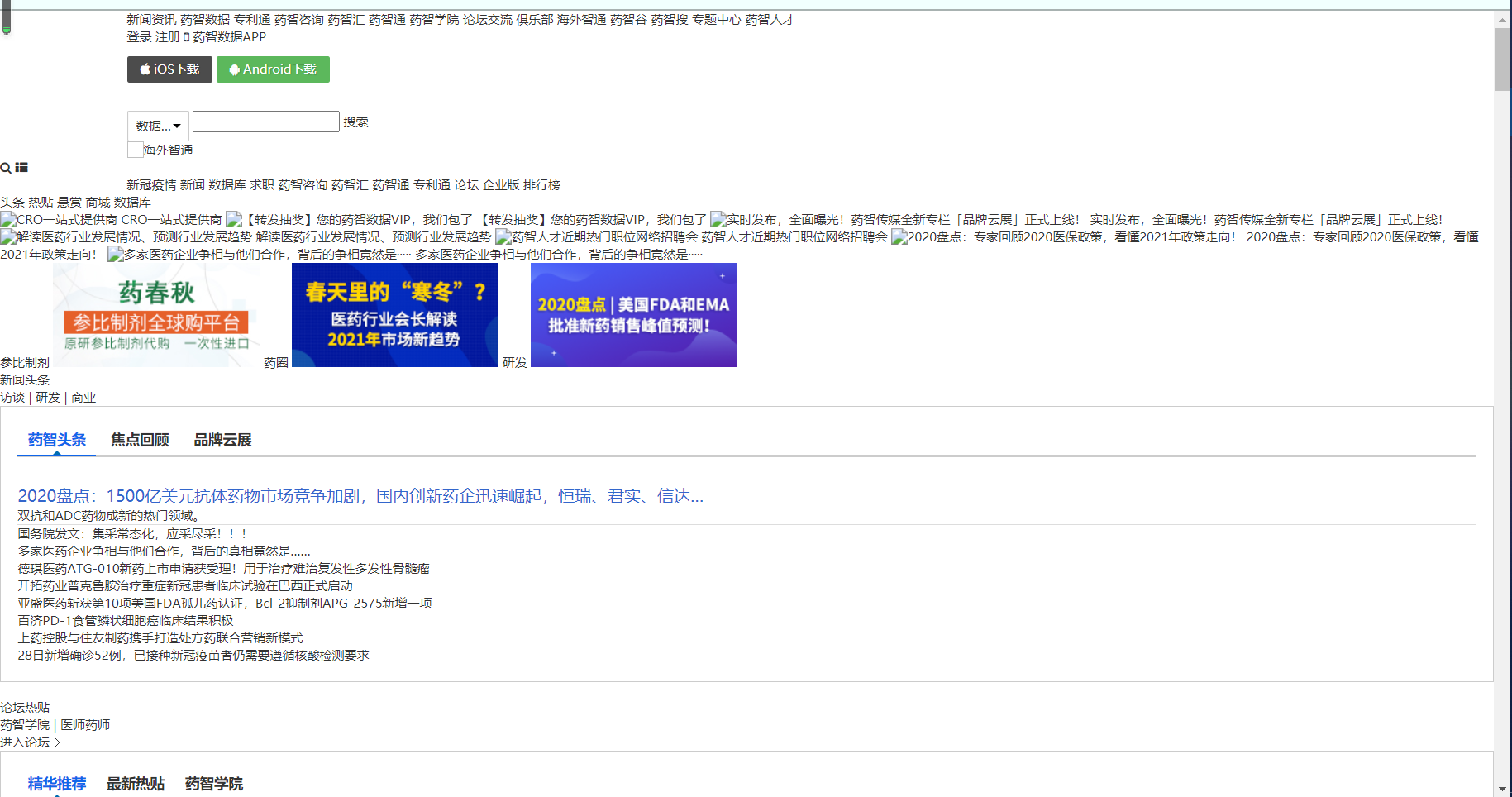Click the 药春秋 参比制剂 banner image
Screen dimensions: 1512x797
(157, 315)
